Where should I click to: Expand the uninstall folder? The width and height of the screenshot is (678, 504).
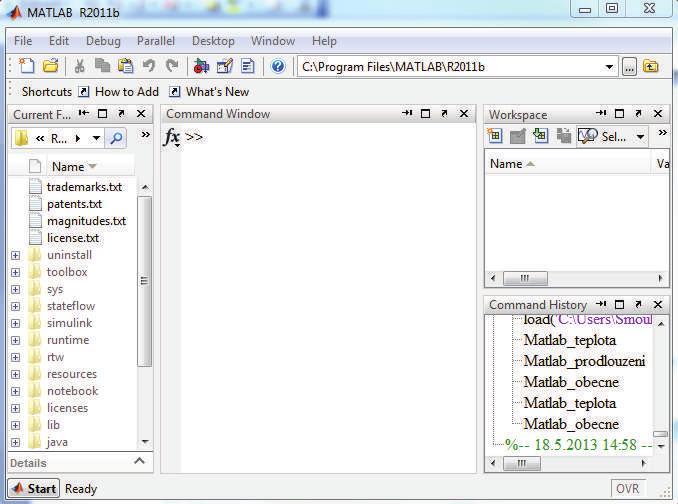coord(16,255)
